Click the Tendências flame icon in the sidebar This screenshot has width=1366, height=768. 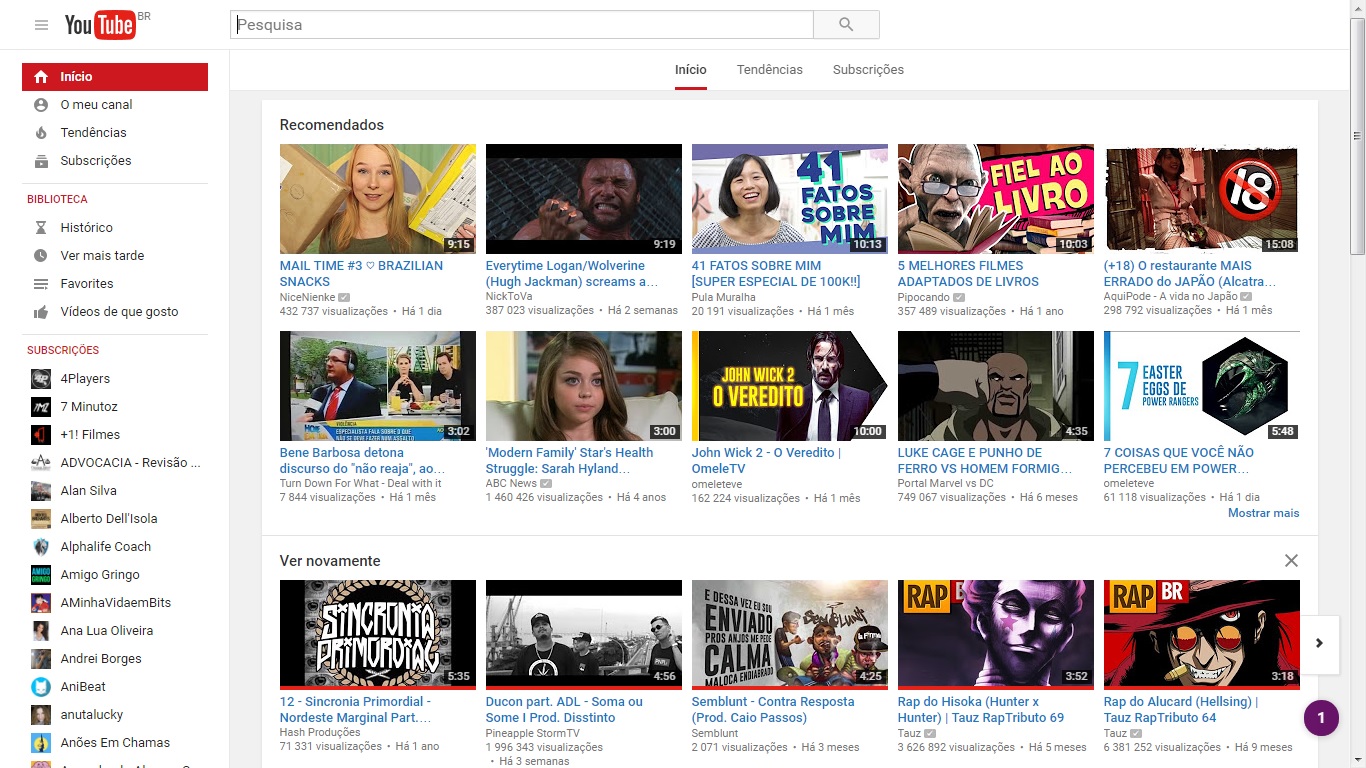click(x=41, y=133)
